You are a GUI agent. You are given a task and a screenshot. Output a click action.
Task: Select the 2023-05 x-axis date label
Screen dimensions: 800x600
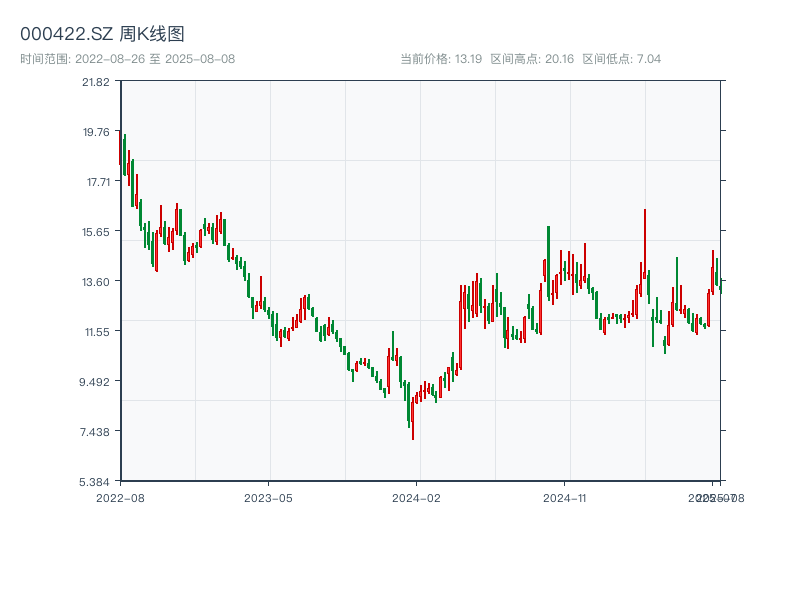click(268, 497)
